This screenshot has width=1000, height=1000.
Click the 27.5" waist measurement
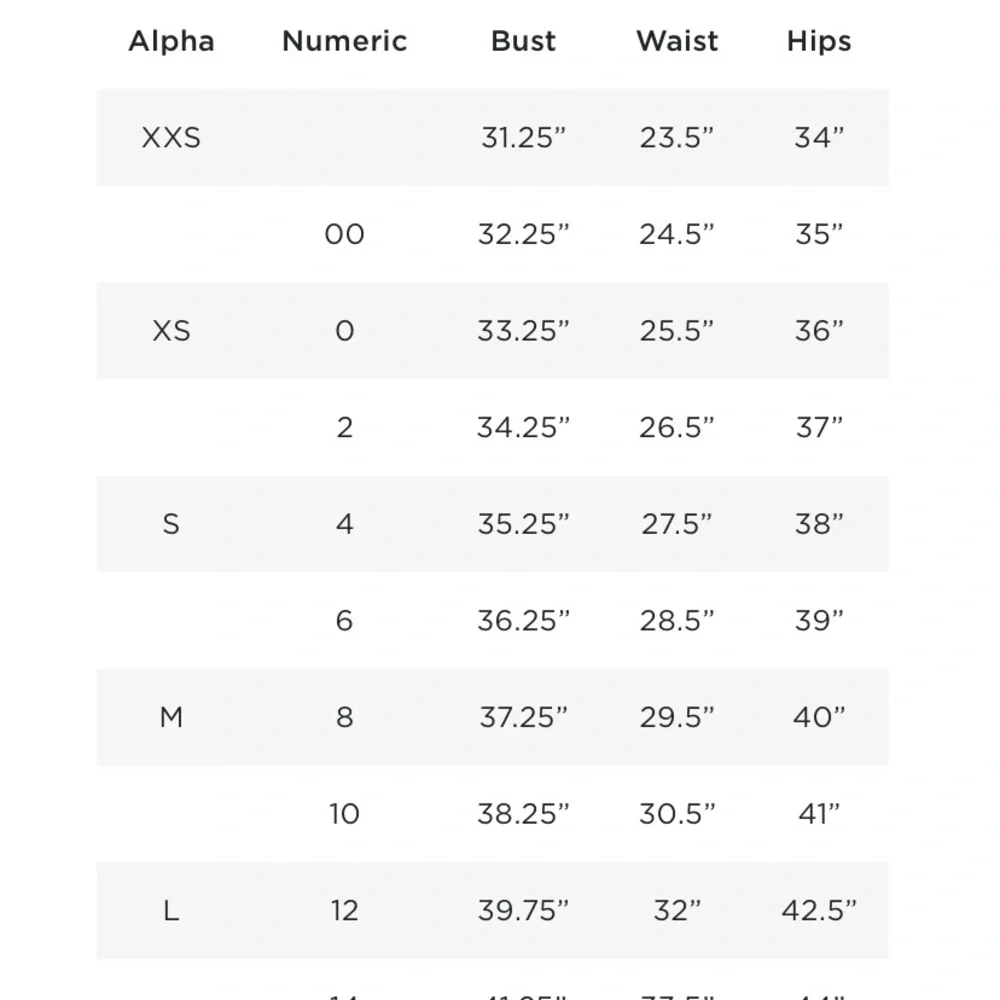[677, 524]
